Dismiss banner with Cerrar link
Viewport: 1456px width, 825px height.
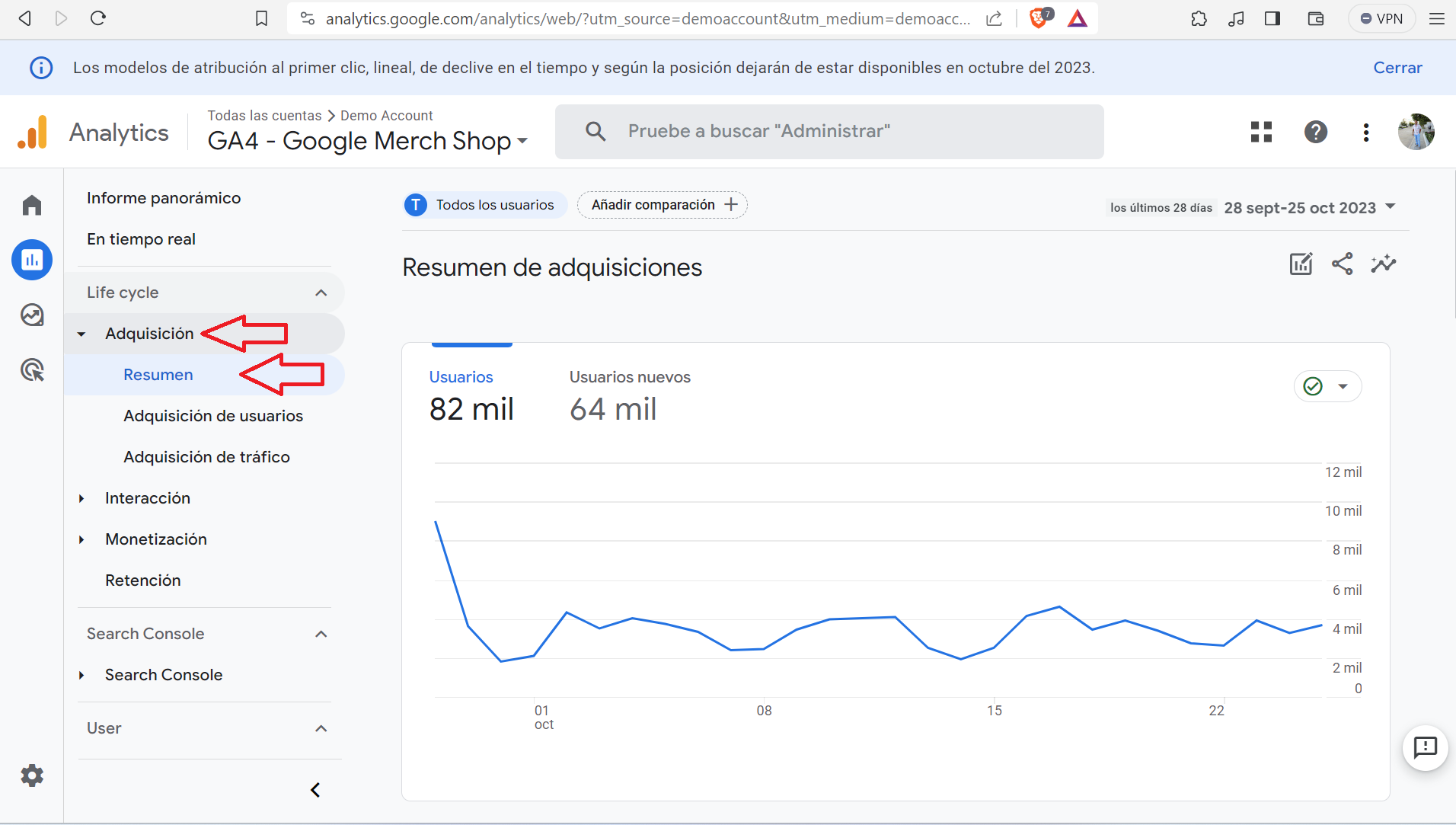click(1397, 68)
